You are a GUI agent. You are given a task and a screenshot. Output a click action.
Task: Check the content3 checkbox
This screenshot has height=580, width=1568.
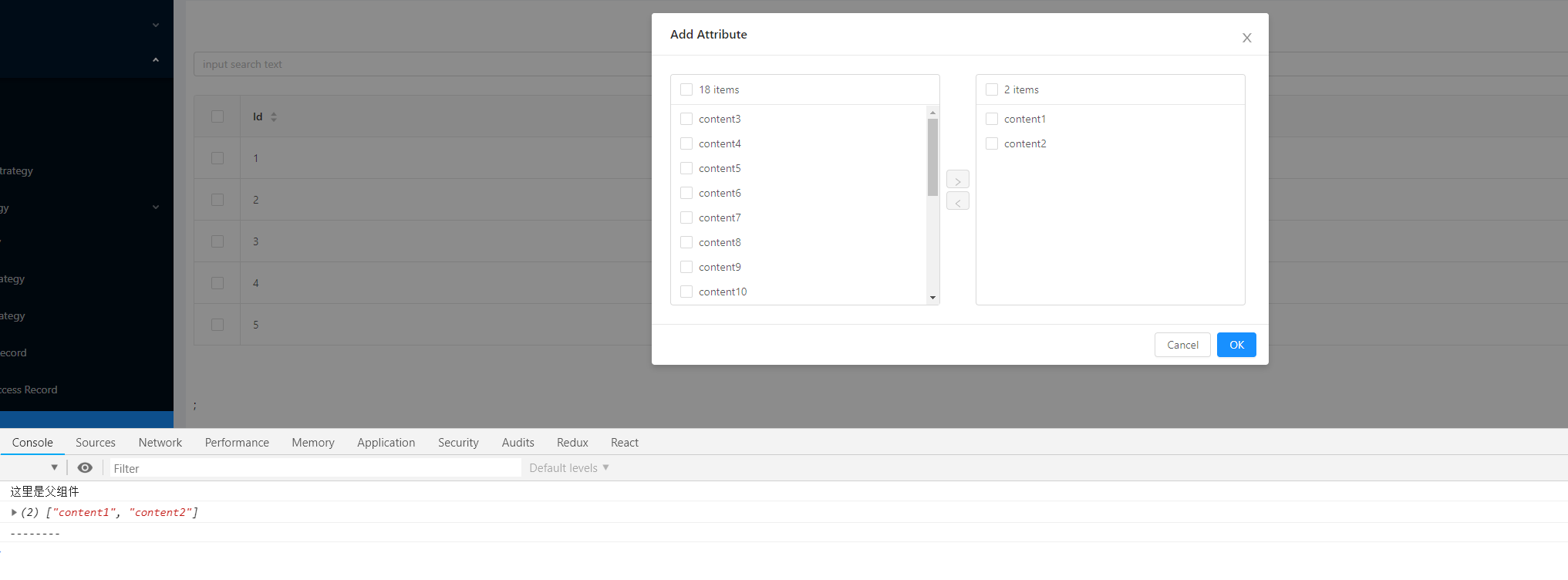click(686, 119)
